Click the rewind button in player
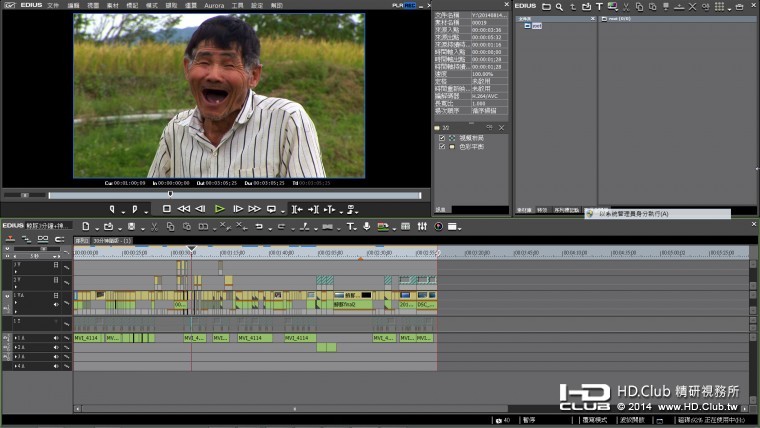760x428 pixels. coord(184,209)
